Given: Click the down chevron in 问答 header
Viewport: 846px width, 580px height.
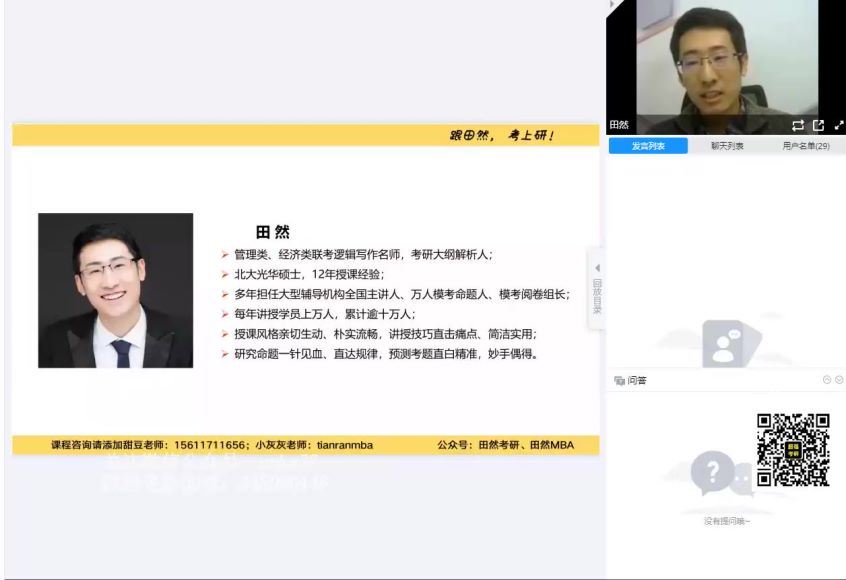Looking at the screenshot, I should point(839,380).
